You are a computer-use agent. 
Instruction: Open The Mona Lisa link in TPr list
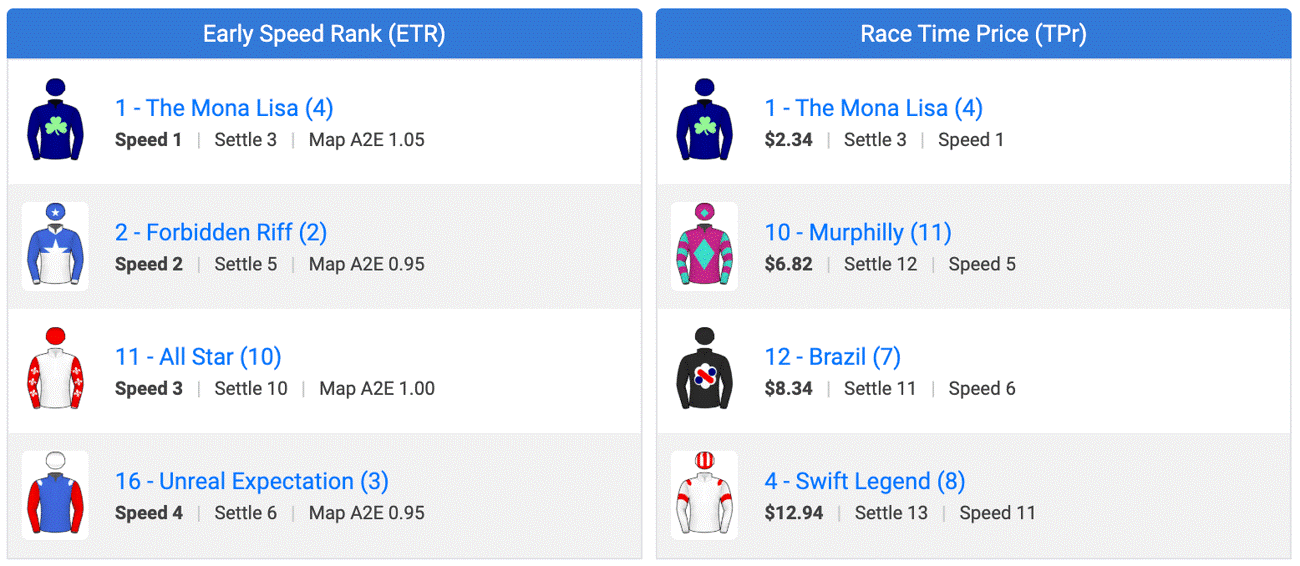(x=874, y=108)
